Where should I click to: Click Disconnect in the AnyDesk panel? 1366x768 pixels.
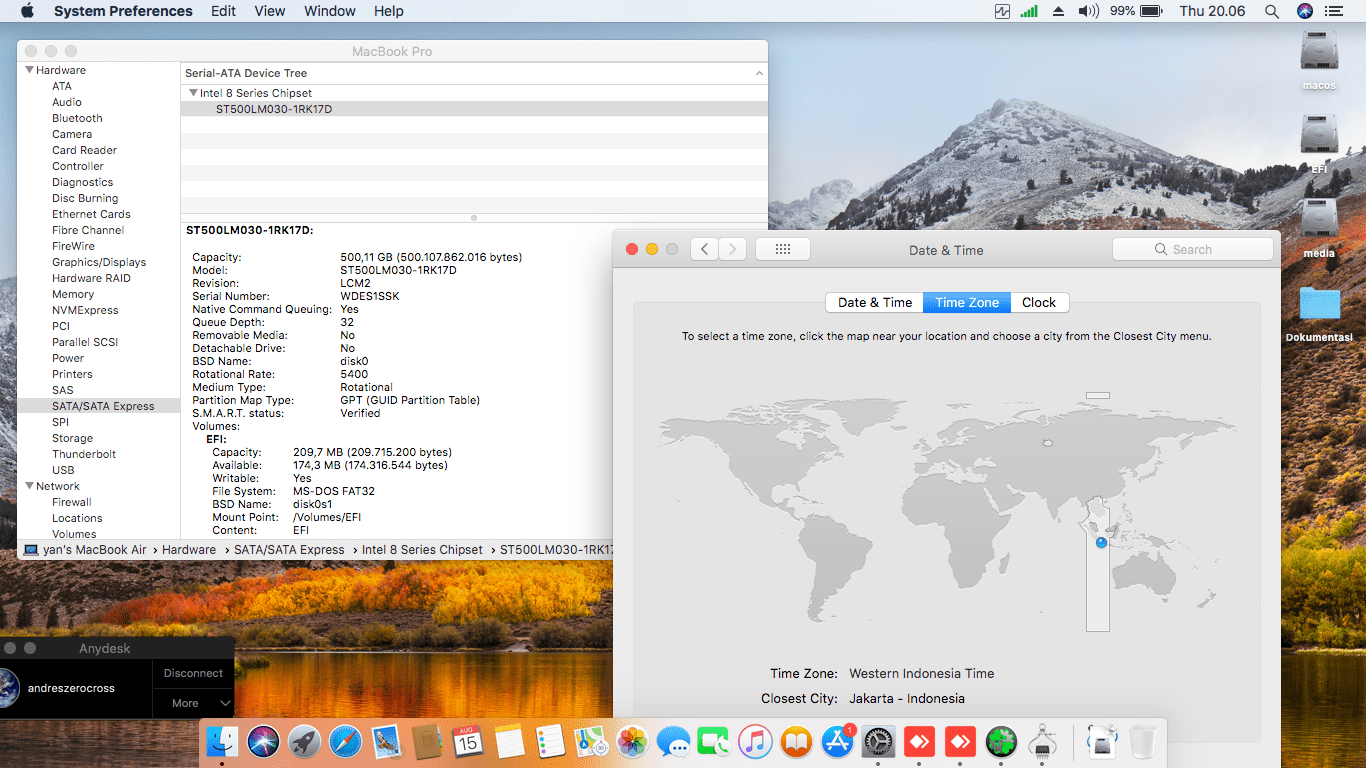click(193, 673)
